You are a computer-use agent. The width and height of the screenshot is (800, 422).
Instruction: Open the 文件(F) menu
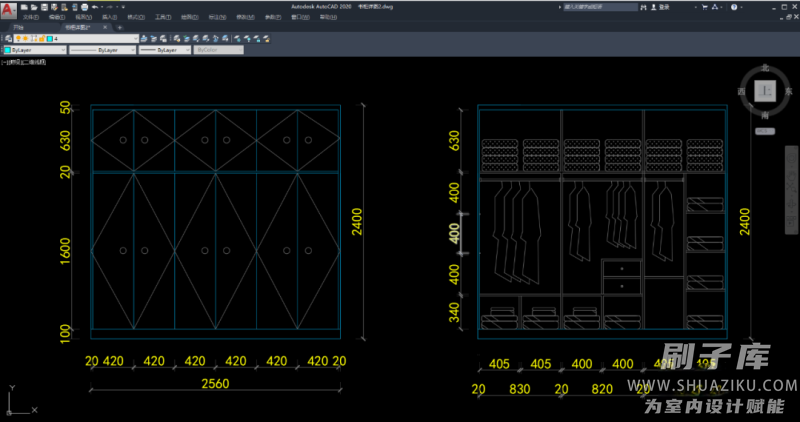31,17
